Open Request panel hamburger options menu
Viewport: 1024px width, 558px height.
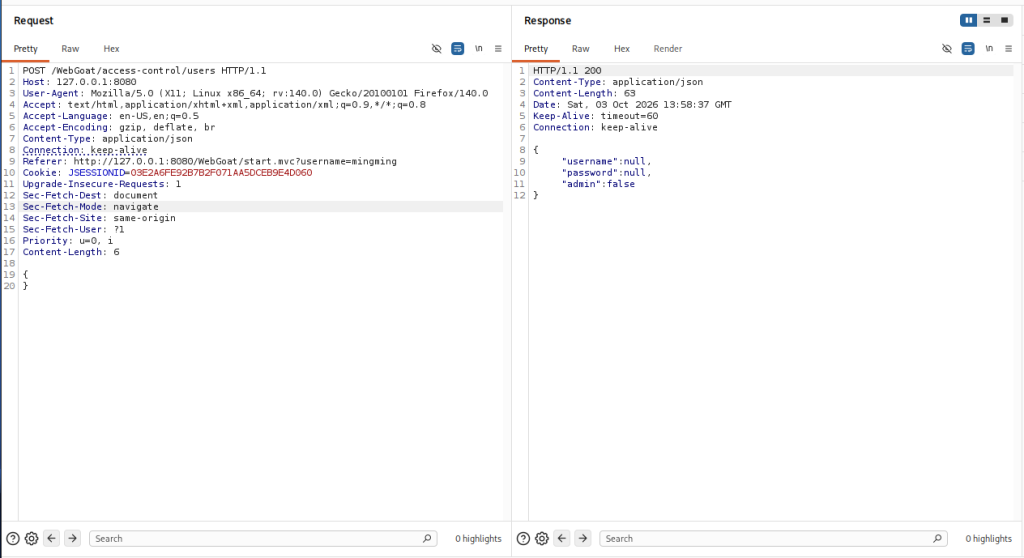[498, 48]
